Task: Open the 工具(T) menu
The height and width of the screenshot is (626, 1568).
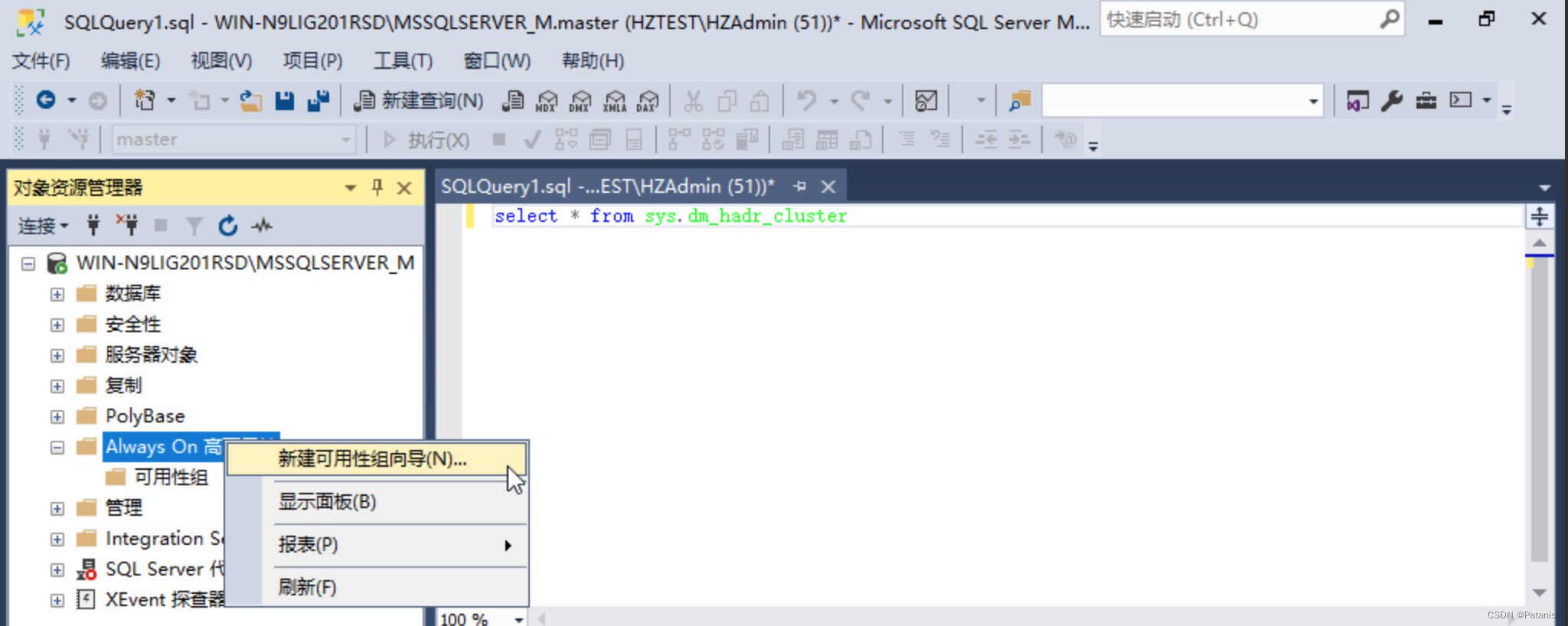Action: click(x=403, y=60)
